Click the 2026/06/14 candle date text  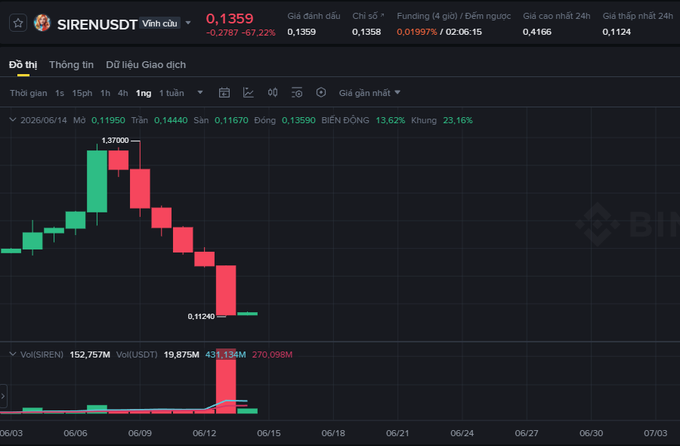point(43,120)
